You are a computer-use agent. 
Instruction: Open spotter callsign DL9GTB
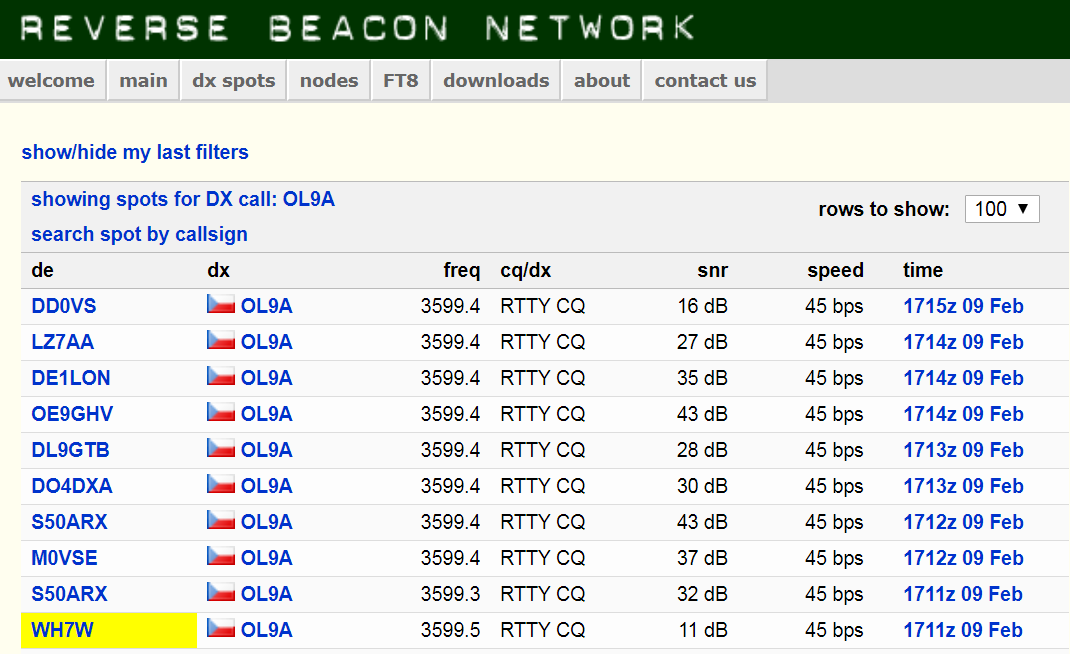pyautogui.click(x=70, y=450)
